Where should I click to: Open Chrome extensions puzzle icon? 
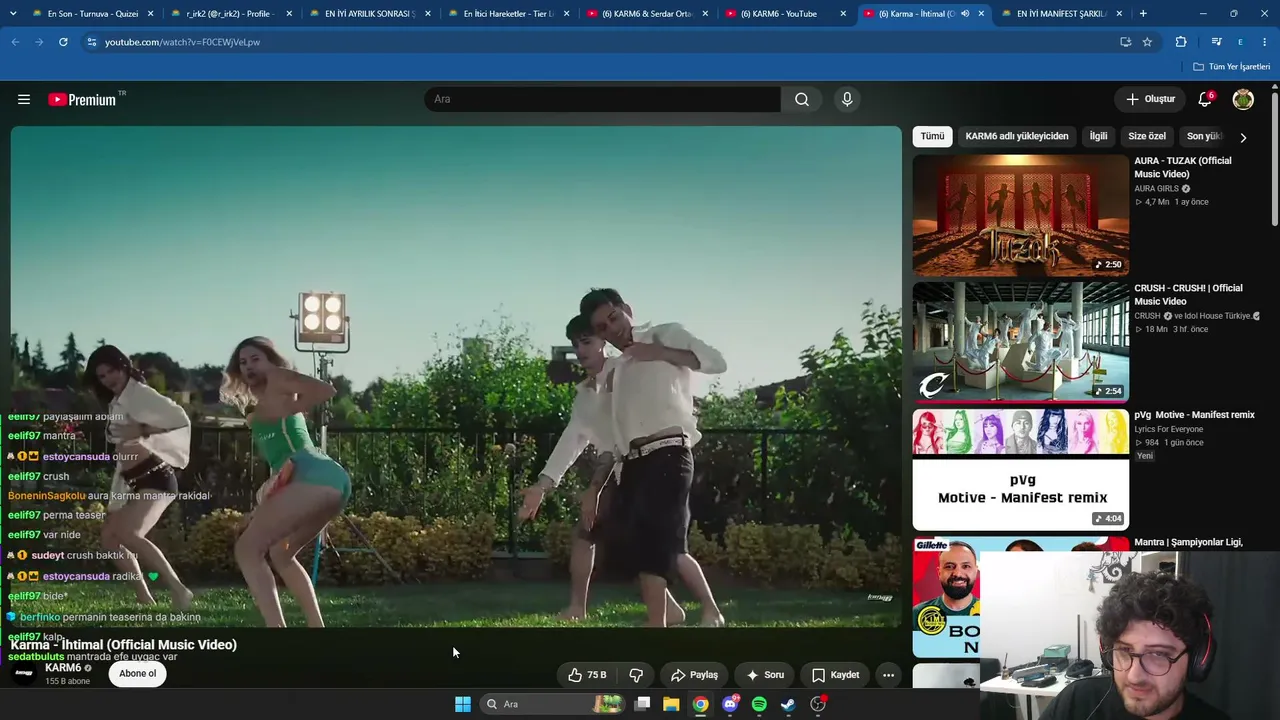click(x=1181, y=42)
